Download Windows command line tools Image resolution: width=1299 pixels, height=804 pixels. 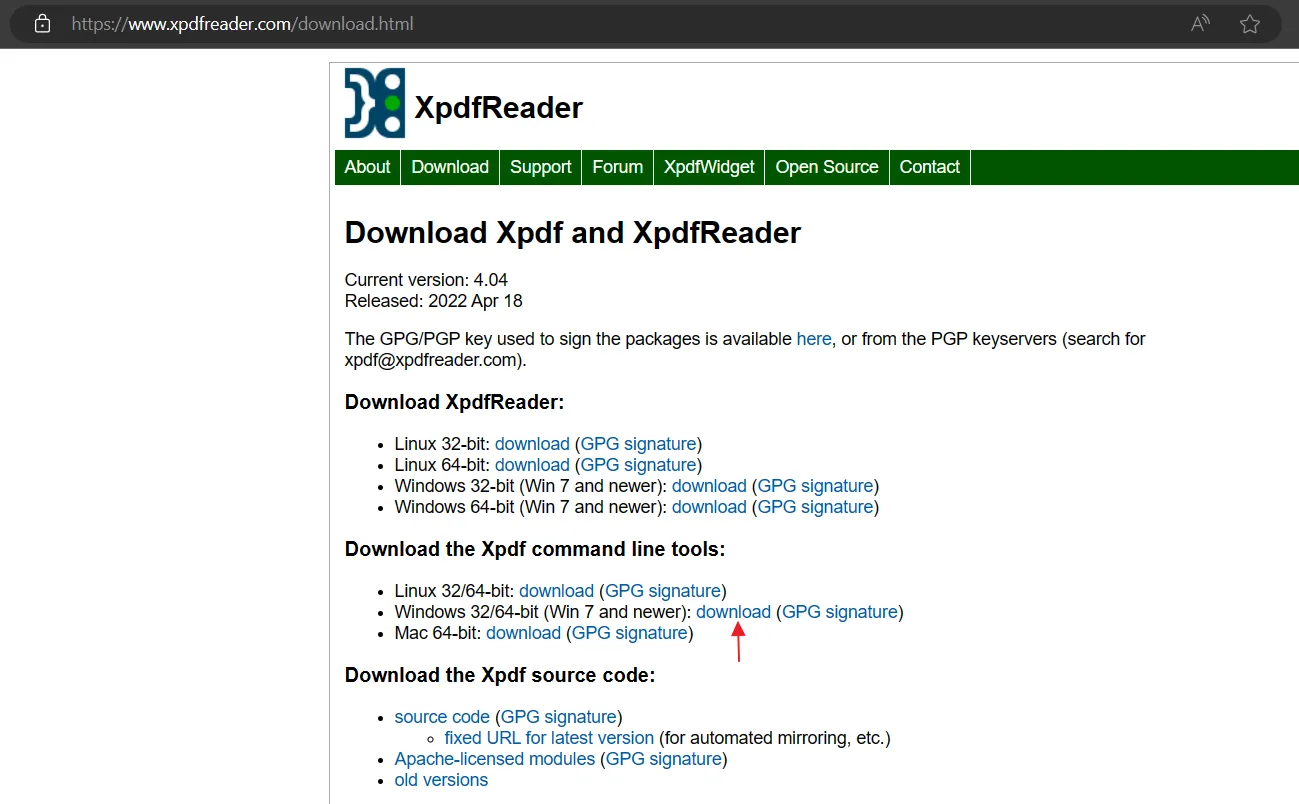[x=733, y=611]
